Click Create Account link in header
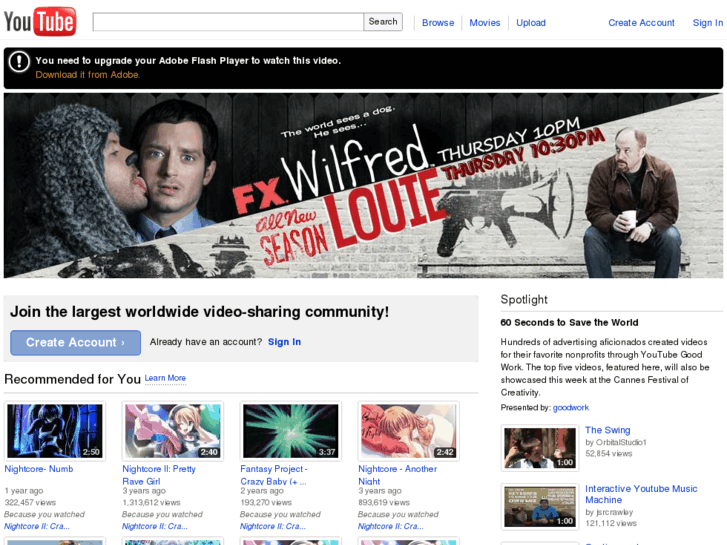This screenshot has width=727, height=545. coord(641,23)
